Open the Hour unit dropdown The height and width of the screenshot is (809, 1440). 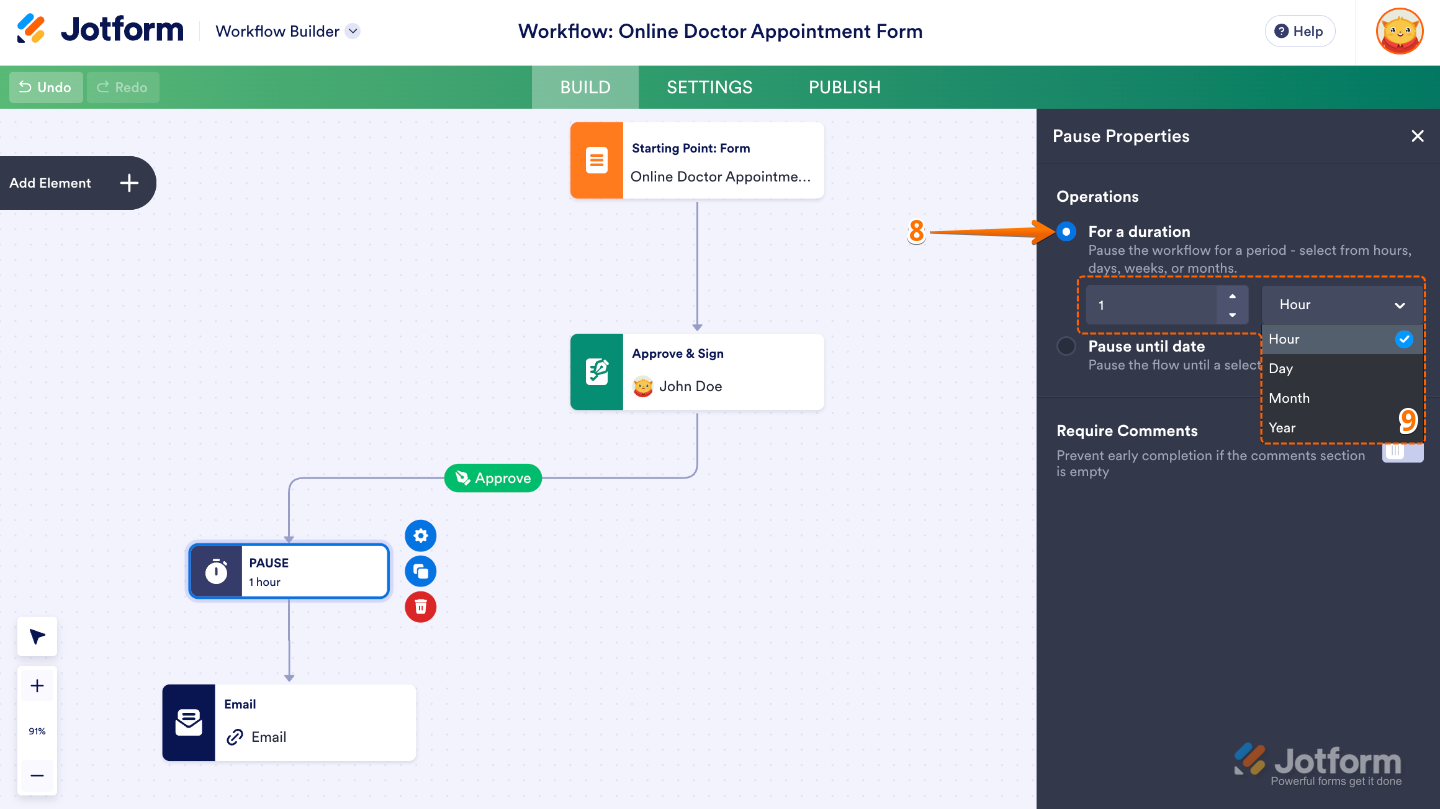tap(1342, 304)
